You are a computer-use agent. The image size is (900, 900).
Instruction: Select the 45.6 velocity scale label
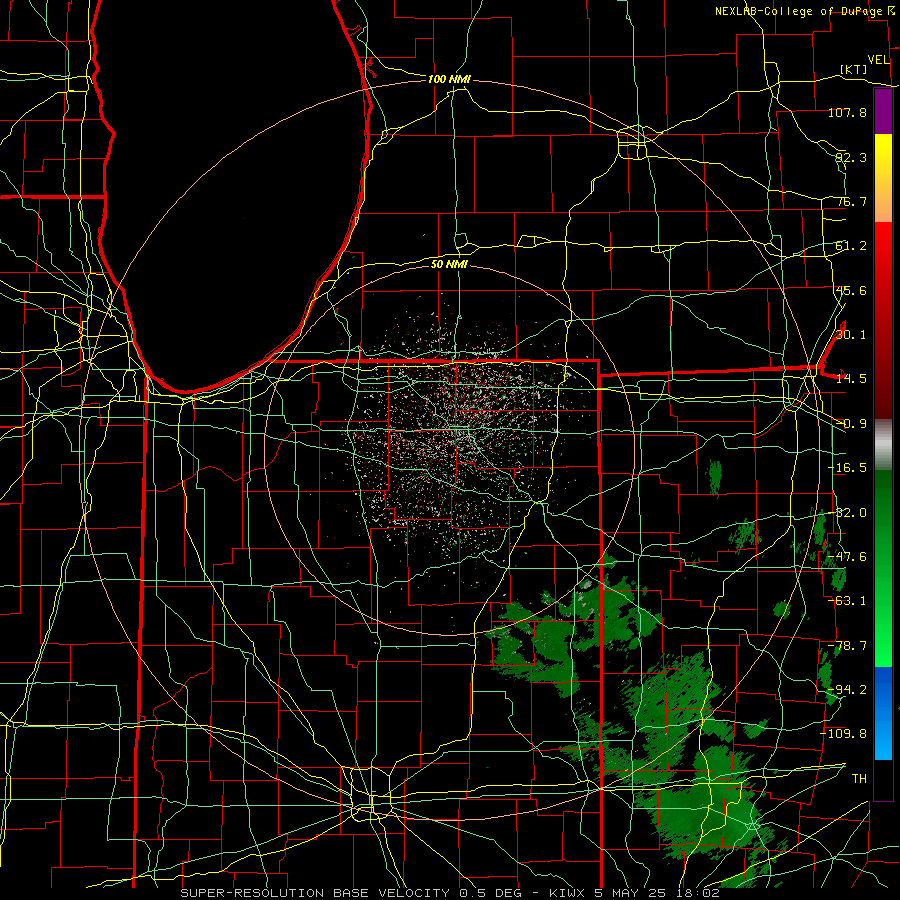tap(851, 290)
